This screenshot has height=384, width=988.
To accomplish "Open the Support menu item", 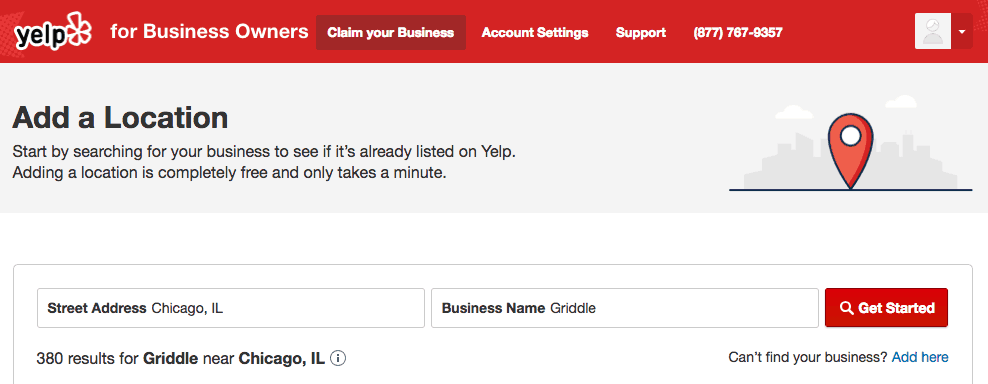I will (x=640, y=32).
